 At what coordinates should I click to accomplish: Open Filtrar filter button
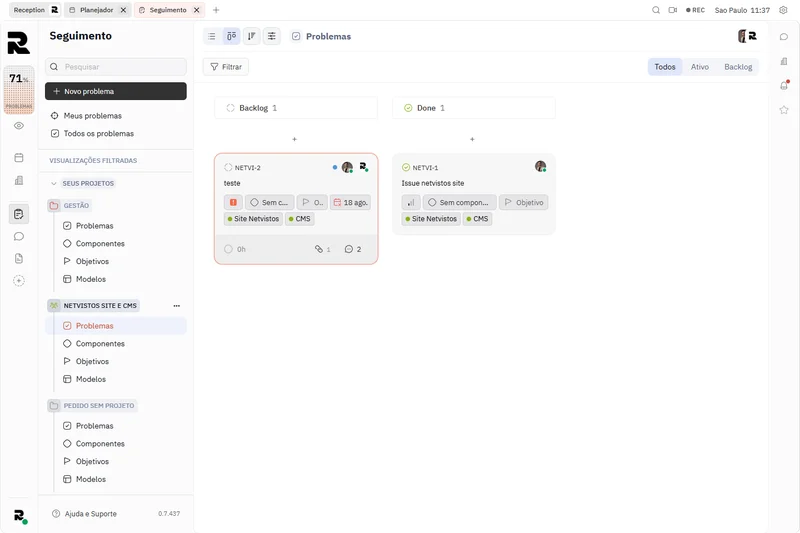tap(226, 67)
